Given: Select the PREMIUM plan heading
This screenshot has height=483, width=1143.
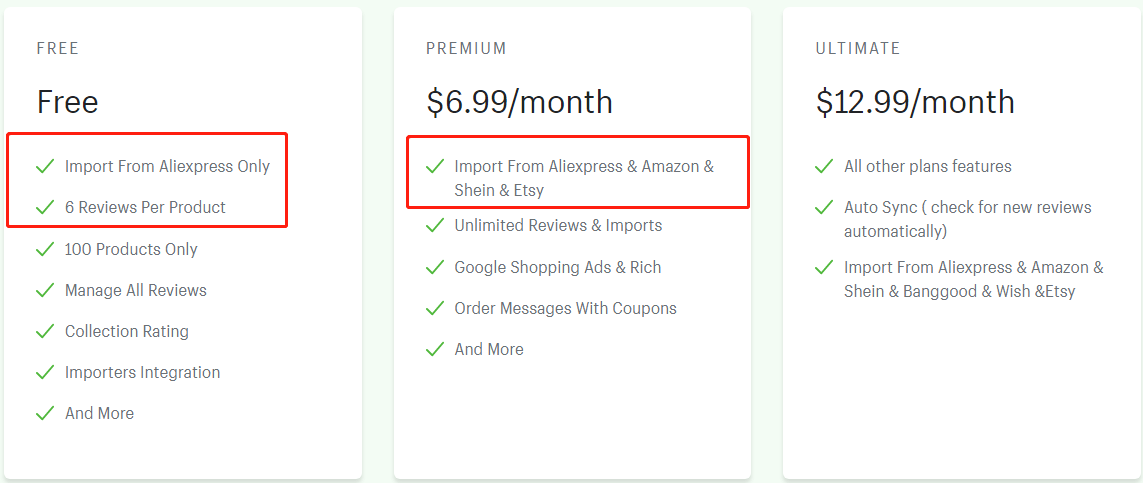Looking at the screenshot, I should click(x=467, y=49).
